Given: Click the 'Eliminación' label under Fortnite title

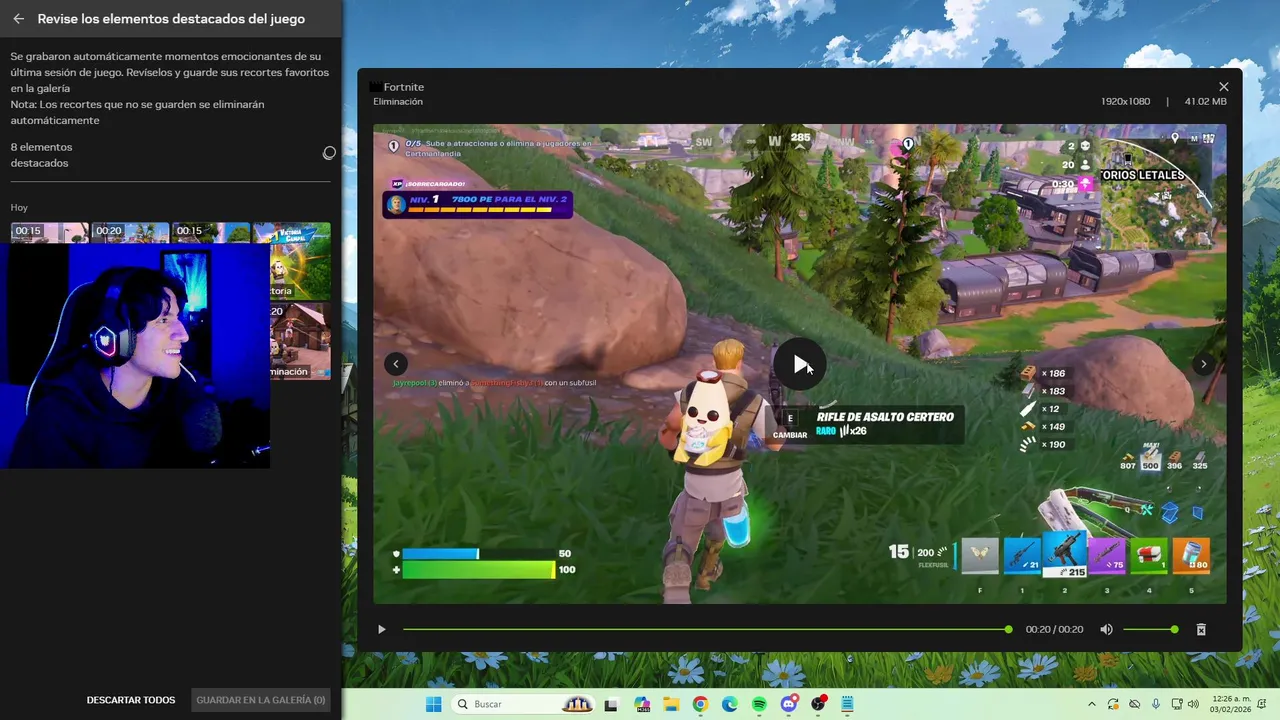Looking at the screenshot, I should click(x=398, y=102).
